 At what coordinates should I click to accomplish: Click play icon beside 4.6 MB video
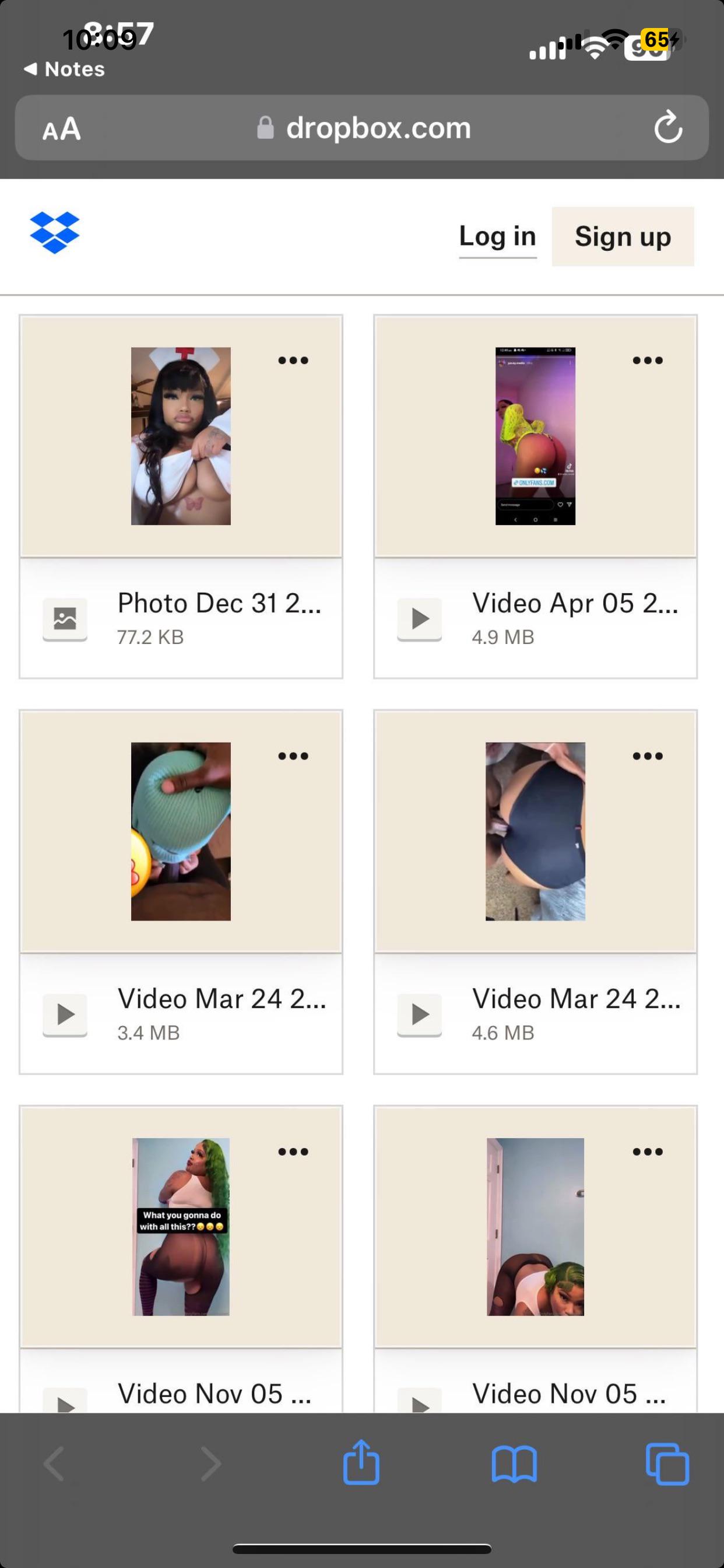click(x=420, y=1014)
